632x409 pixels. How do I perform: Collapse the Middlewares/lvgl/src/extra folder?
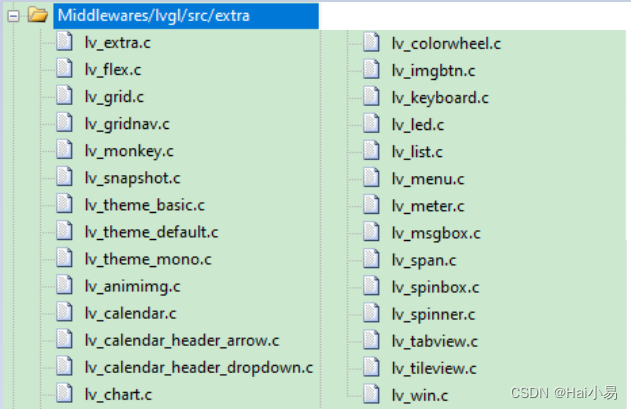point(13,16)
